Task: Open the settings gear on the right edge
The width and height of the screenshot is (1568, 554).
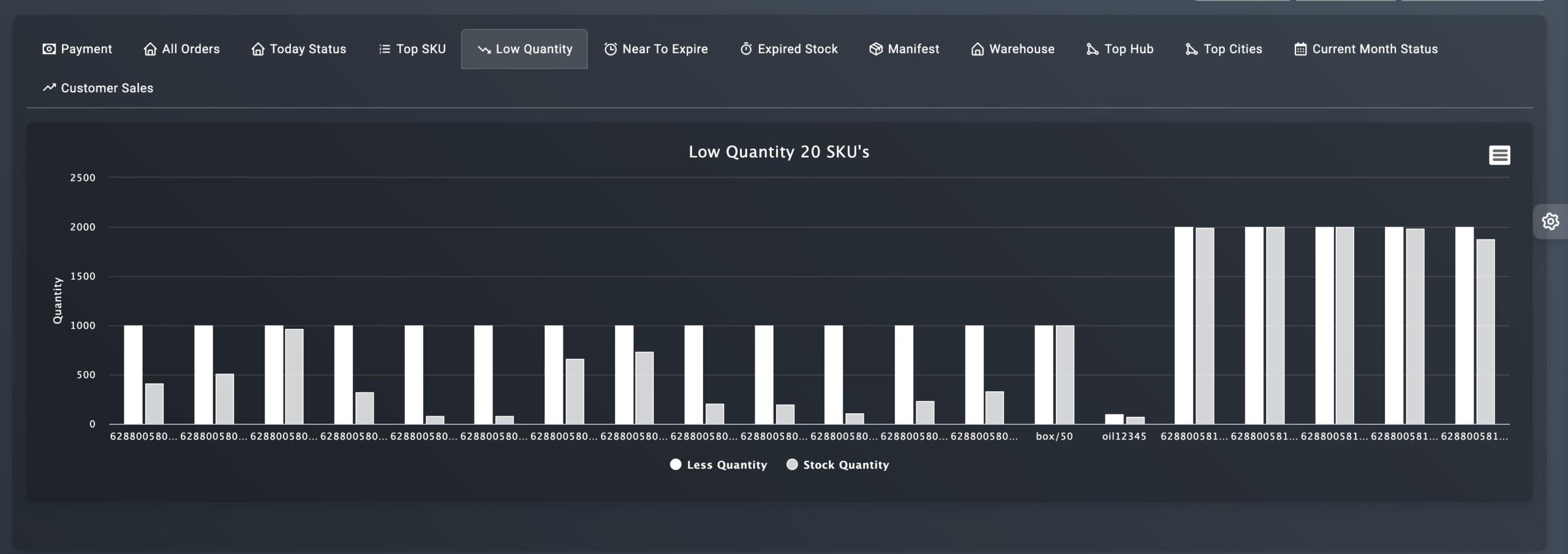Action: tap(1551, 221)
